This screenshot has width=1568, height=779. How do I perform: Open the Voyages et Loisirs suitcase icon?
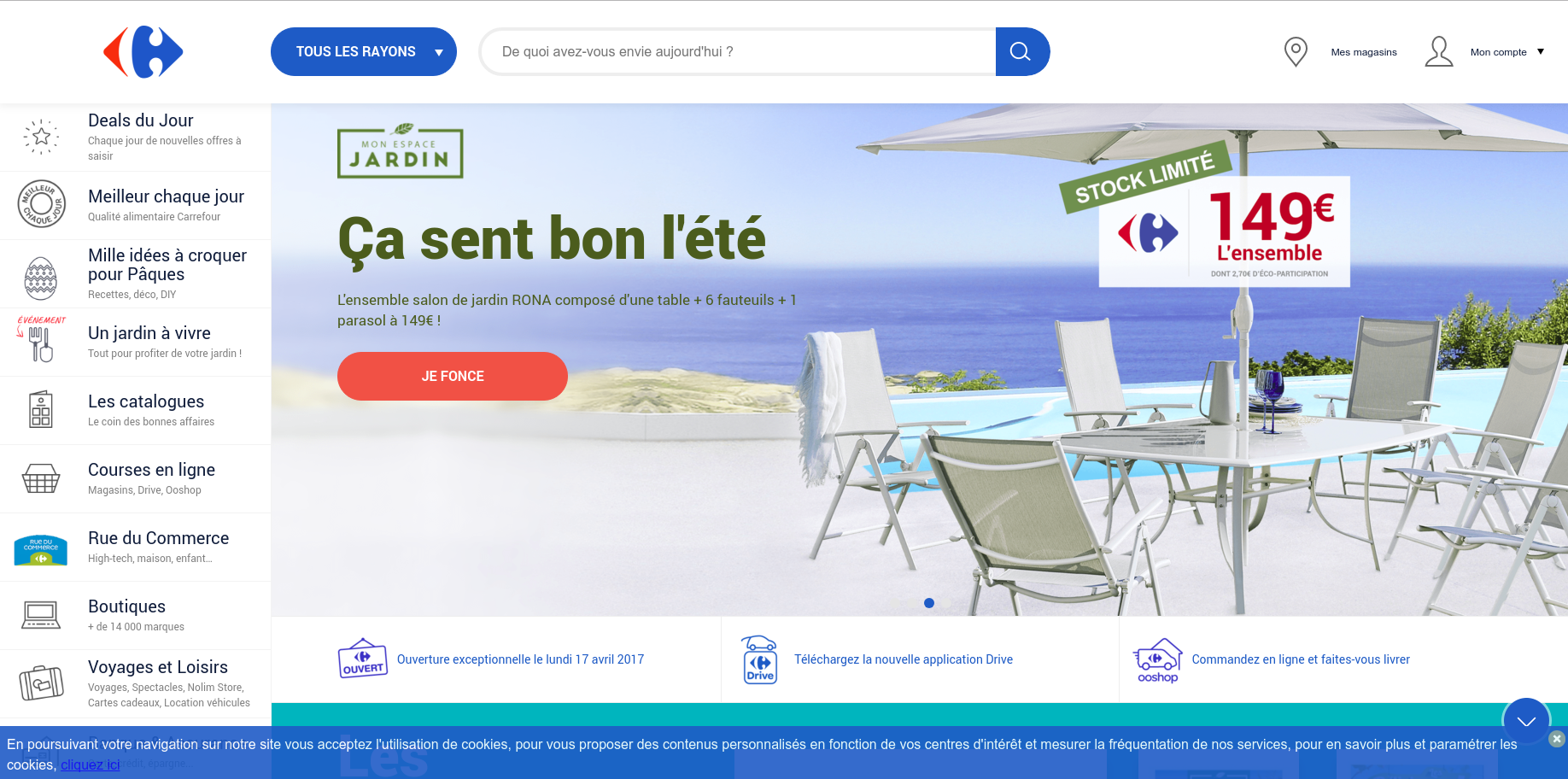point(41,683)
